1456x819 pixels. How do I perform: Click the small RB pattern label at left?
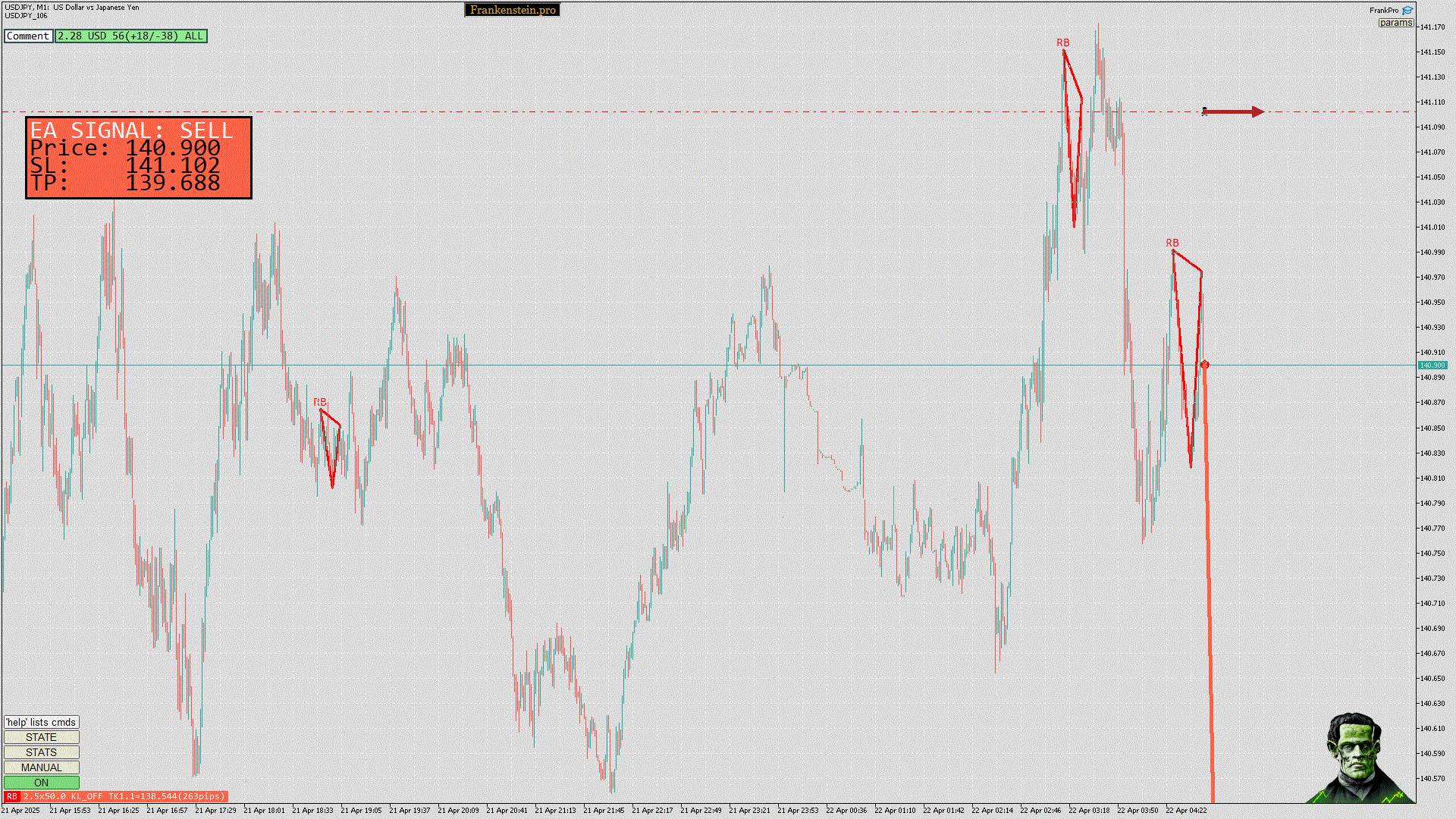(320, 403)
